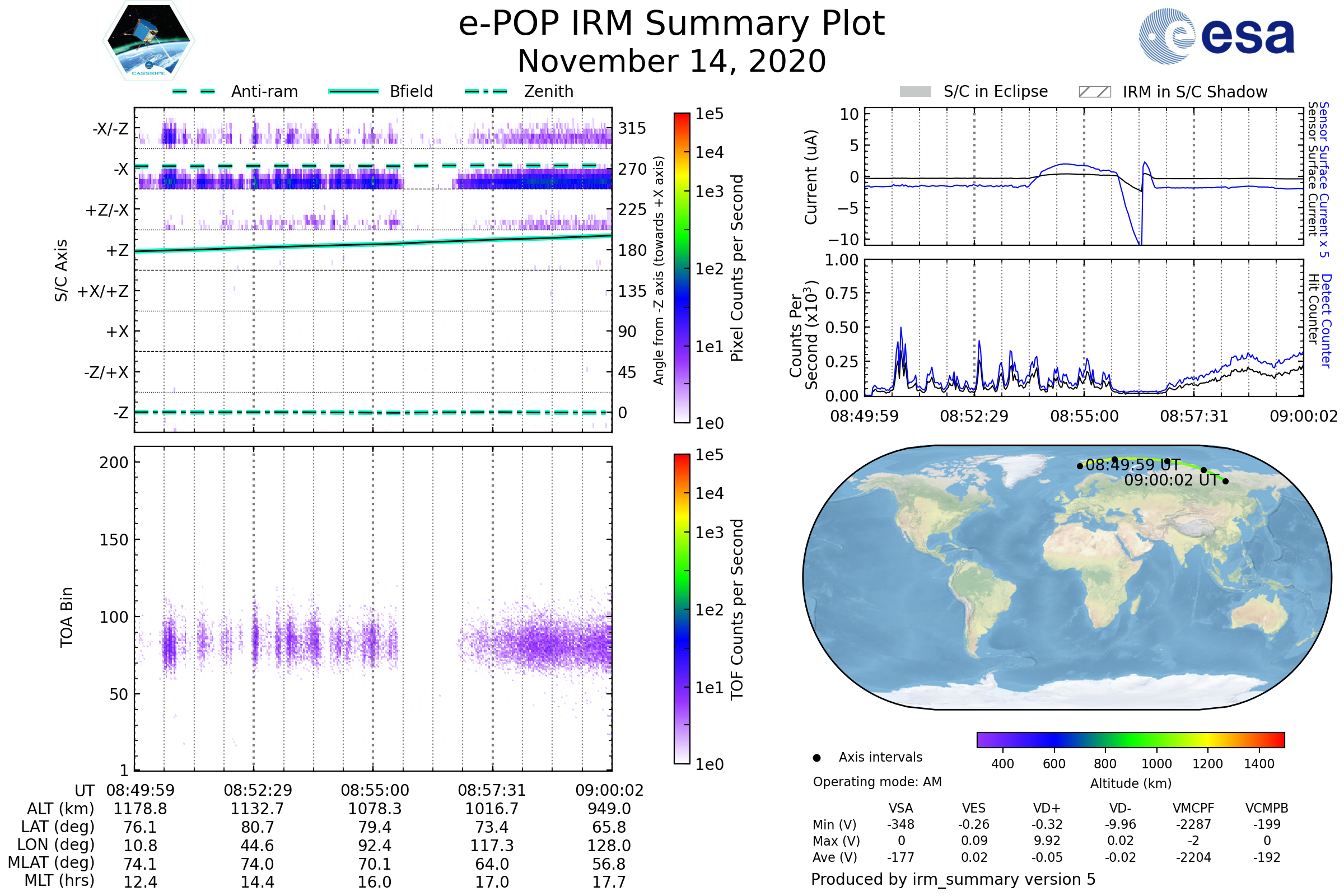The width and height of the screenshot is (1344, 896).
Task: Click the Pixel Counts per Second colorbar
Action: (x=682, y=268)
